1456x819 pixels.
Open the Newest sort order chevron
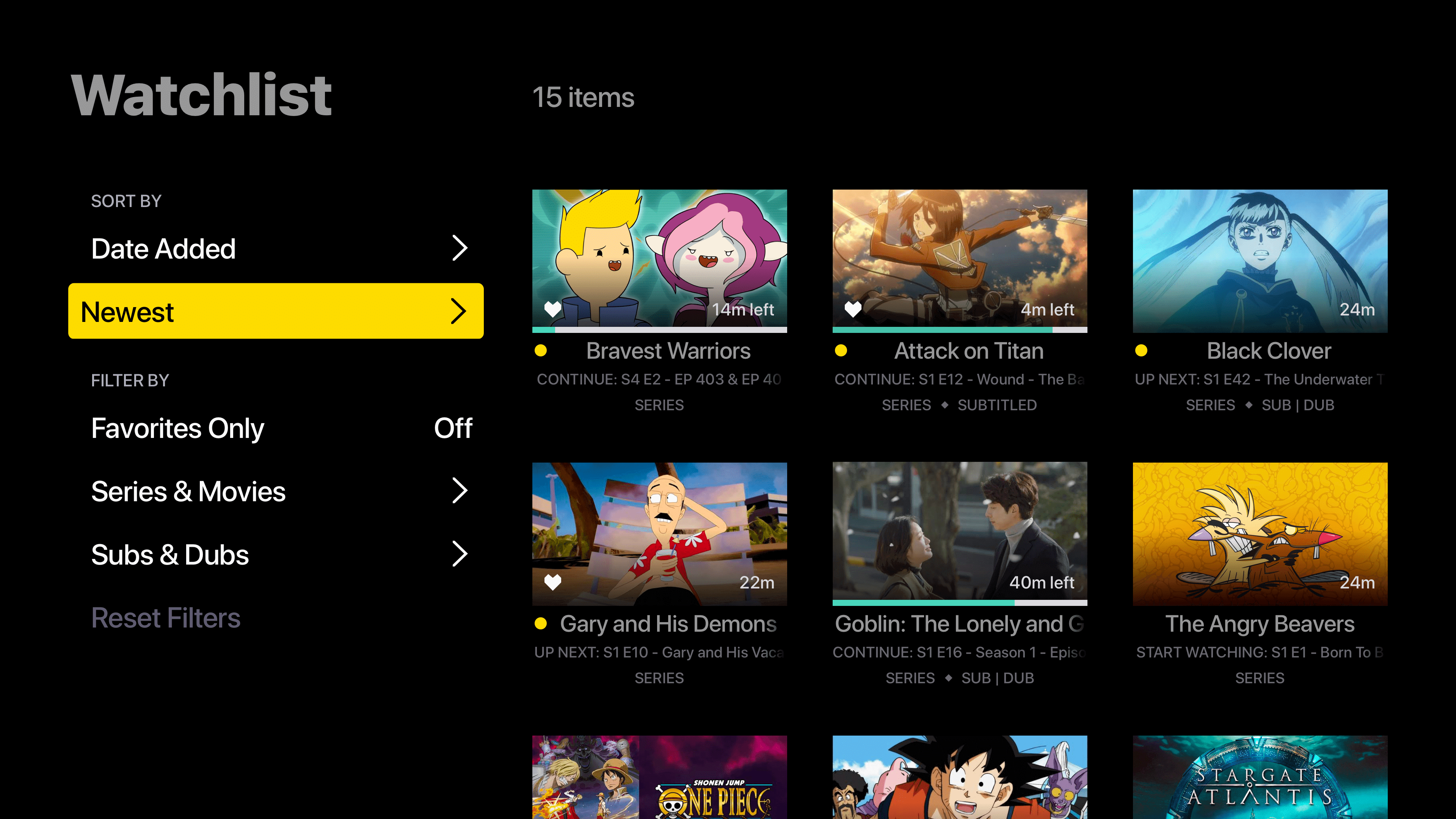458,311
